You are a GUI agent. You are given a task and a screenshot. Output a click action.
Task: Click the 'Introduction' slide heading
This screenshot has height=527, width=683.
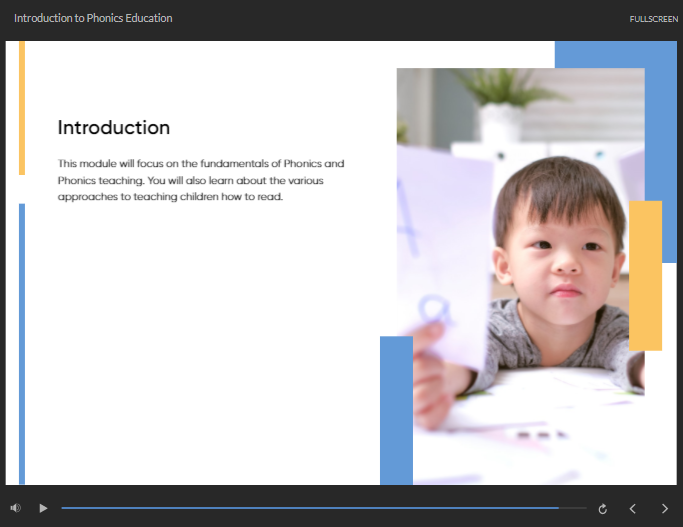pyautogui.click(x=114, y=128)
